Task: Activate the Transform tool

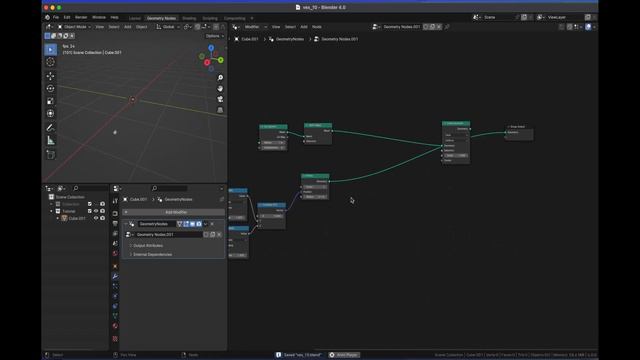Action: coord(51,113)
